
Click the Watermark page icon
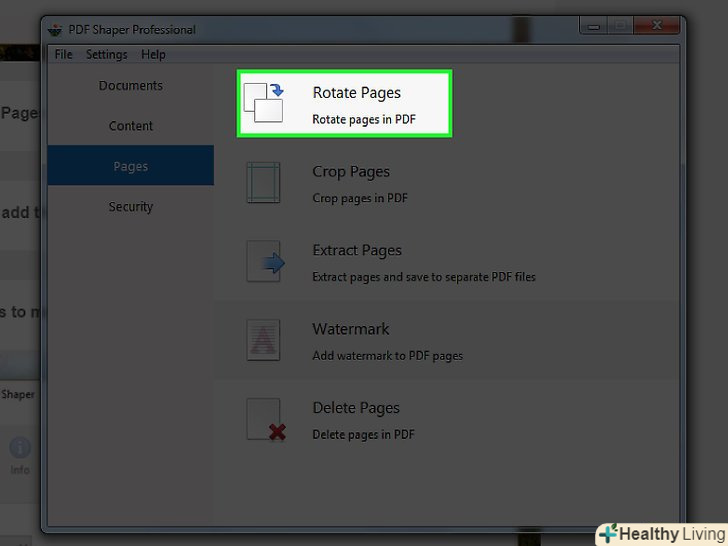[263, 340]
